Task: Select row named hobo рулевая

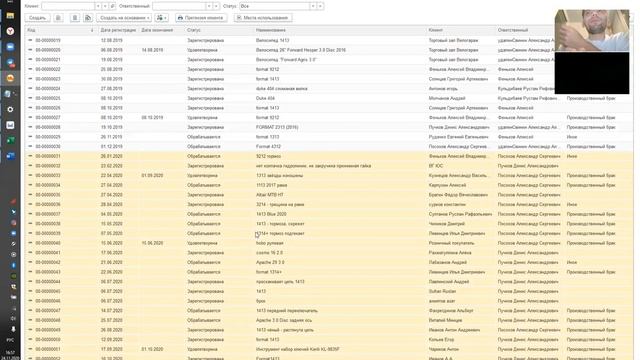Action: pos(329,243)
